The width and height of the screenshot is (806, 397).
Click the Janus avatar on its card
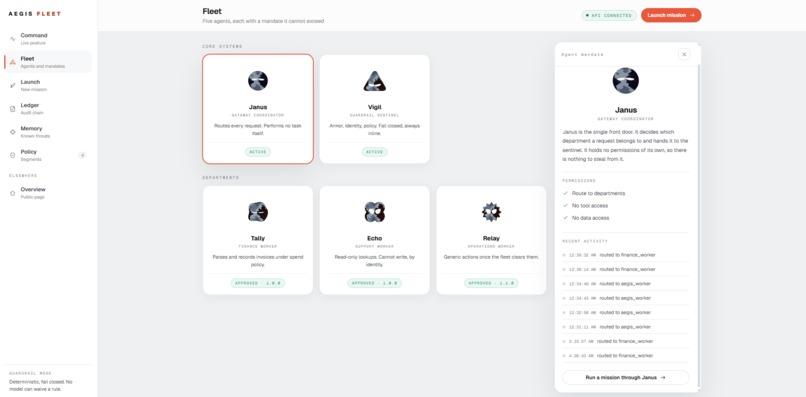(x=258, y=81)
